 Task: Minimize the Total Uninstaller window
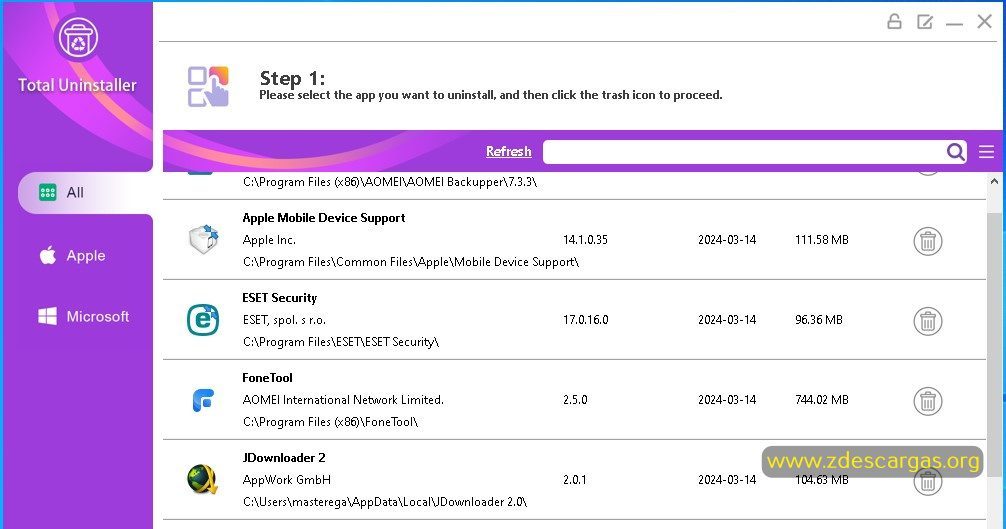(x=954, y=24)
